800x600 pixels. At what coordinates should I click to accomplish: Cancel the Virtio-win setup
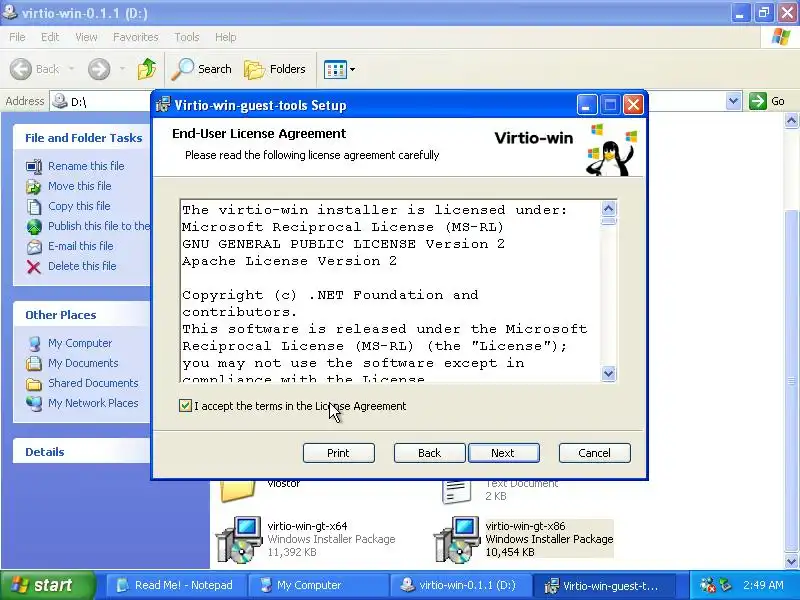tap(594, 453)
